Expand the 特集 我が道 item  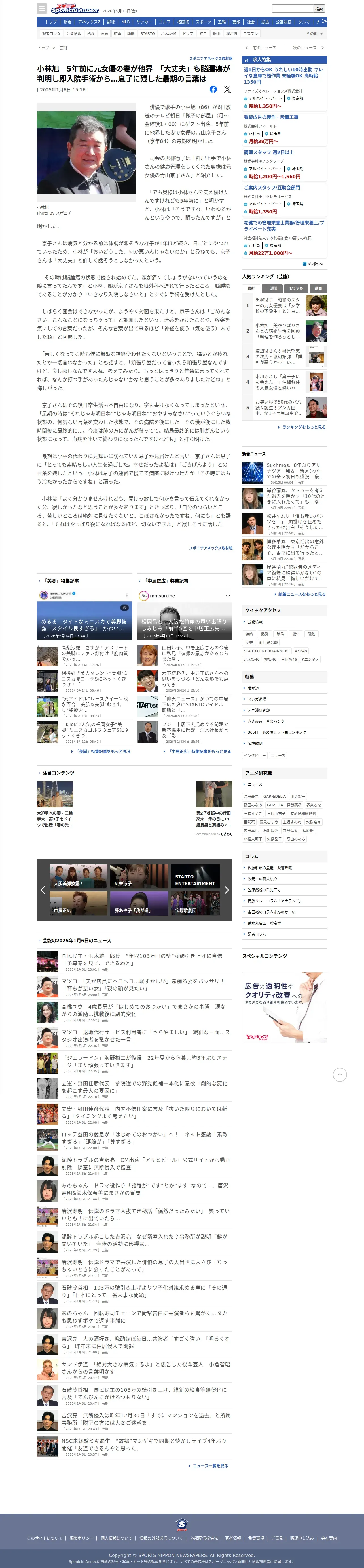pyautogui.click(x=284, y=688)
